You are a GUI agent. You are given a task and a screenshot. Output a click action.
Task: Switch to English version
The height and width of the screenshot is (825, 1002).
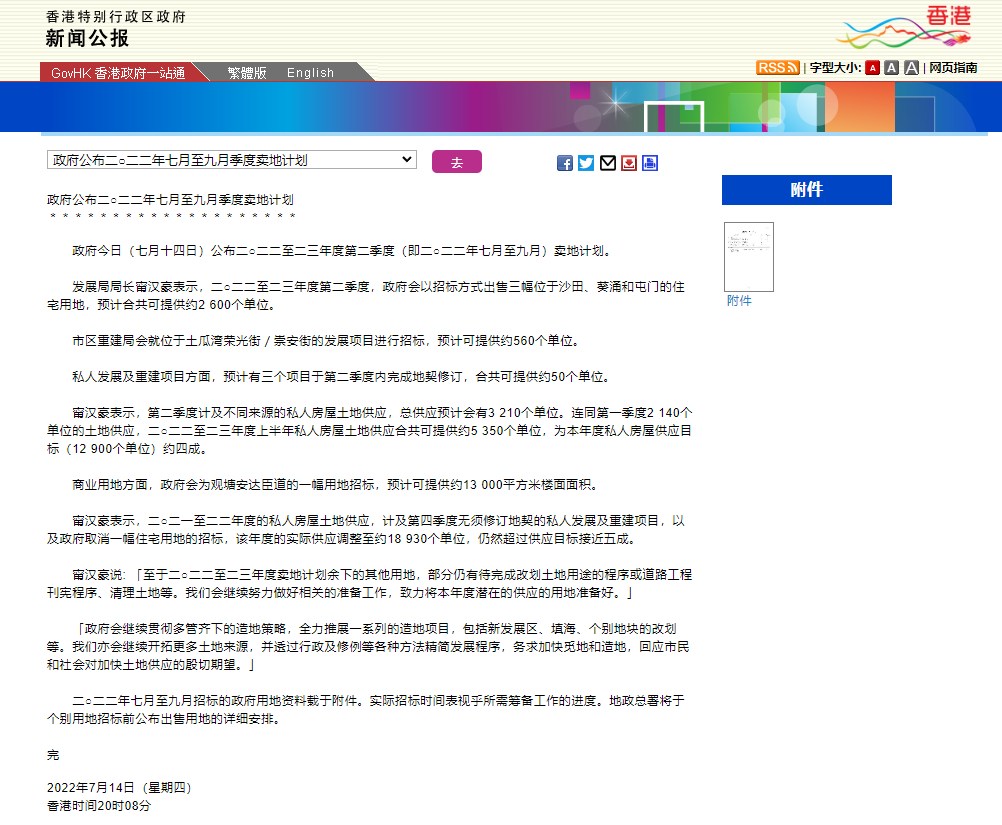tap(311, 73)
